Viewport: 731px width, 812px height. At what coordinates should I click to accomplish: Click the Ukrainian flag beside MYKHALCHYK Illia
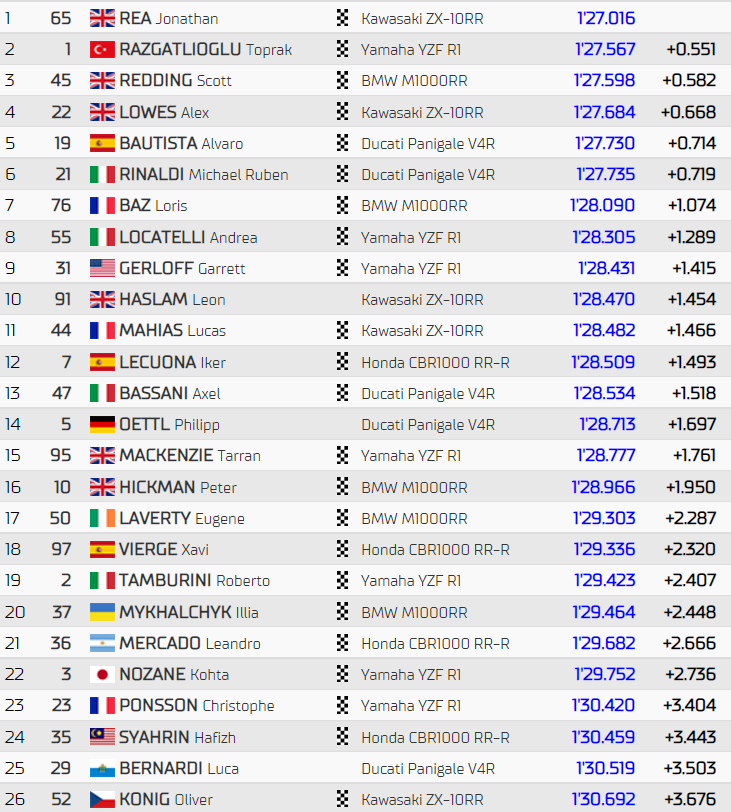pyautogui.click(x=102, y=612)
